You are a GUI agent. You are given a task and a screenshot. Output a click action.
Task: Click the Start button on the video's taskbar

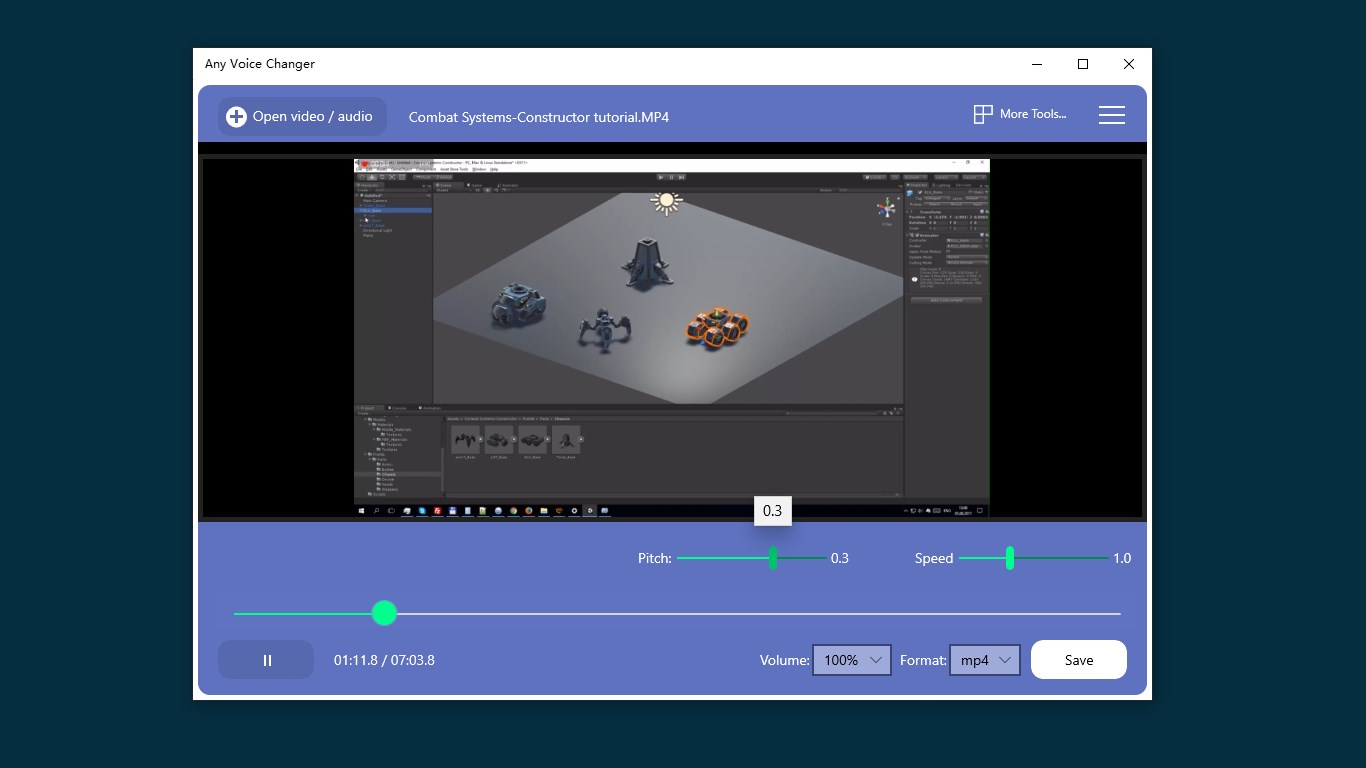(362, 510)
